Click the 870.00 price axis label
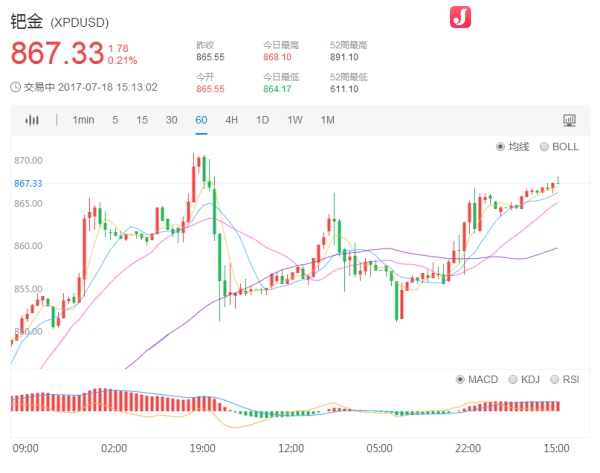This screenshot has height=473, width=600. [28, 161]
